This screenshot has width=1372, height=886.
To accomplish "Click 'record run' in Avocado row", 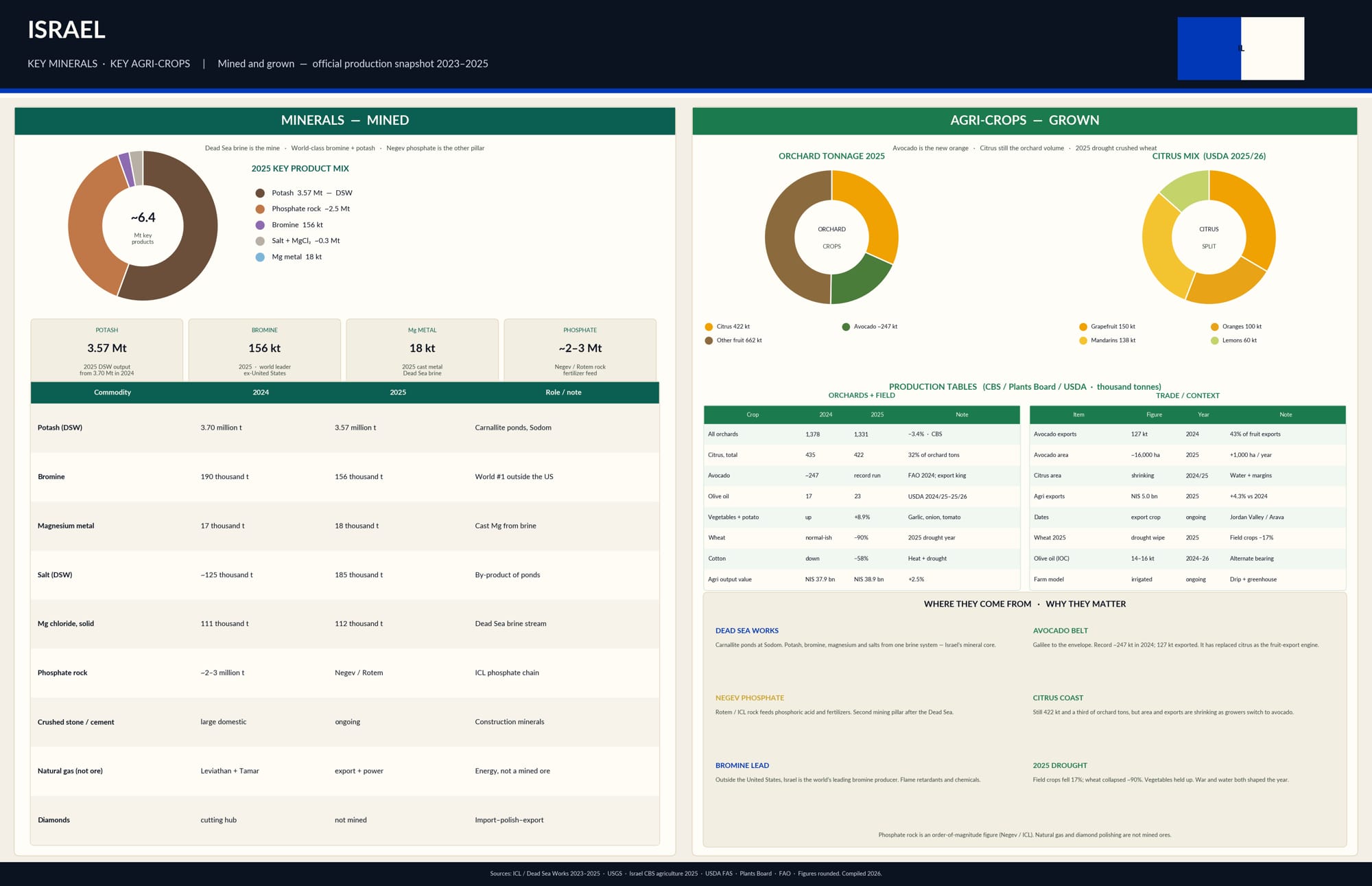I will (x=867, y=476).
